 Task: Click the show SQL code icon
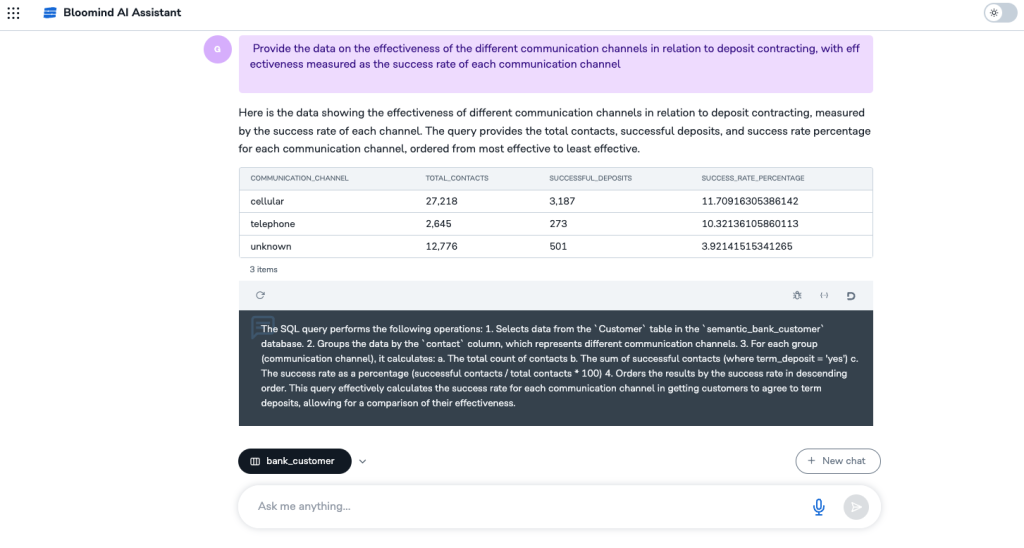click(824, 295)
